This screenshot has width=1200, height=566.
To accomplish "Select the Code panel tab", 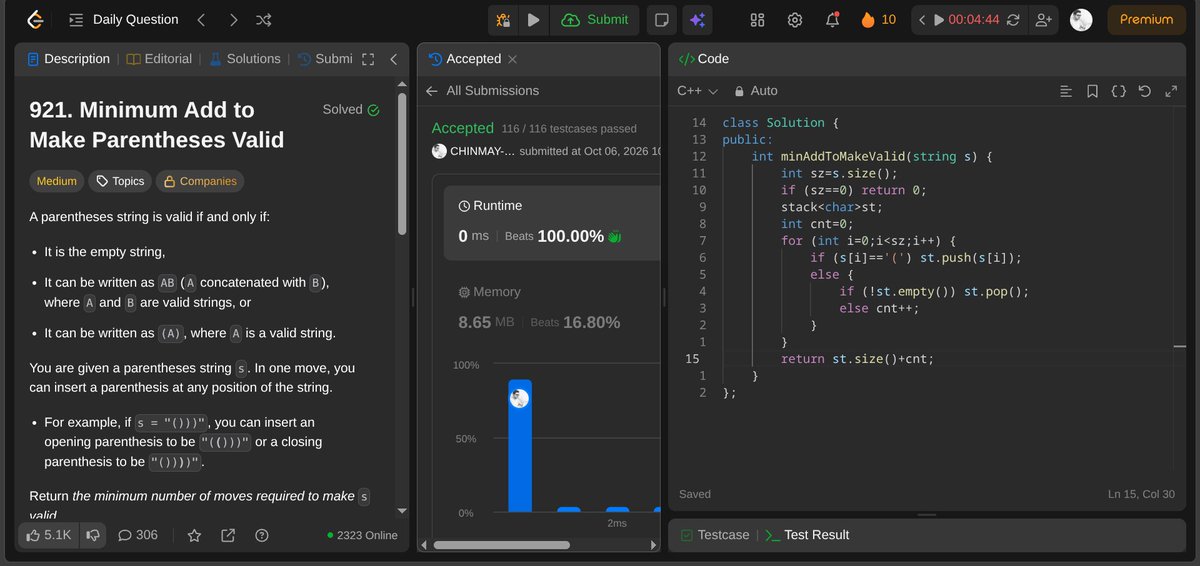I will [x=703, y=59].
